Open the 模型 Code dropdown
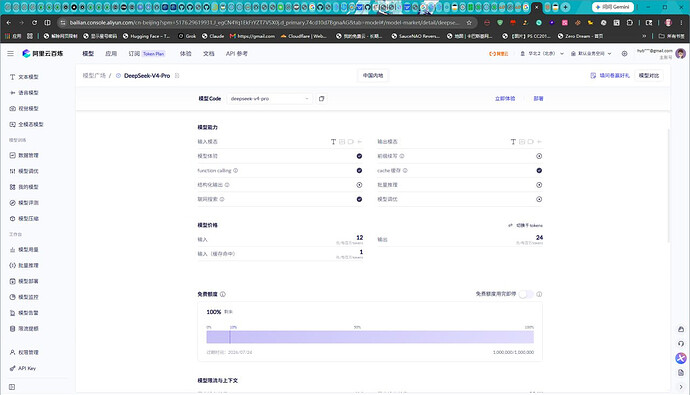This screenshot has height=395, width=690. point(269,99)
